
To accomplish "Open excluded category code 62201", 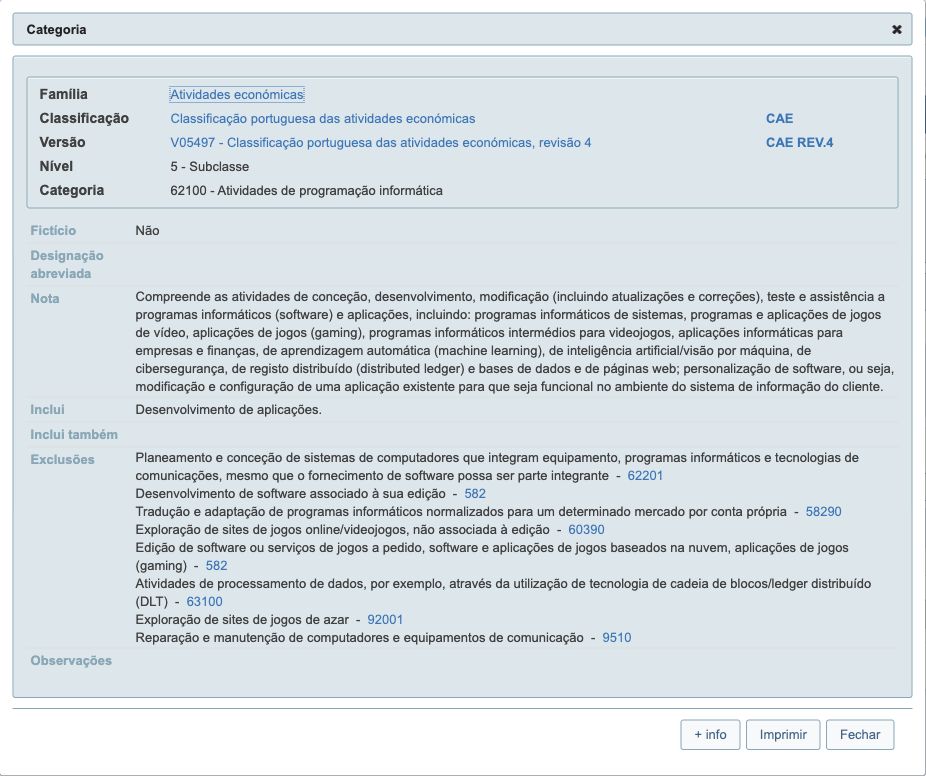I will coord(645,475).
